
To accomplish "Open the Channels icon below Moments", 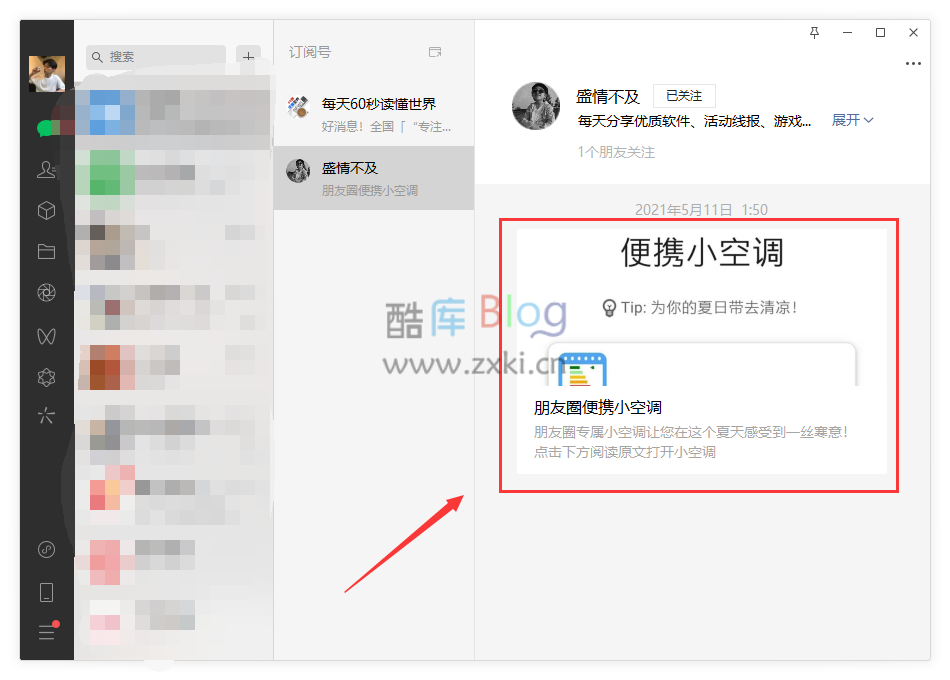I will [46, 336].
